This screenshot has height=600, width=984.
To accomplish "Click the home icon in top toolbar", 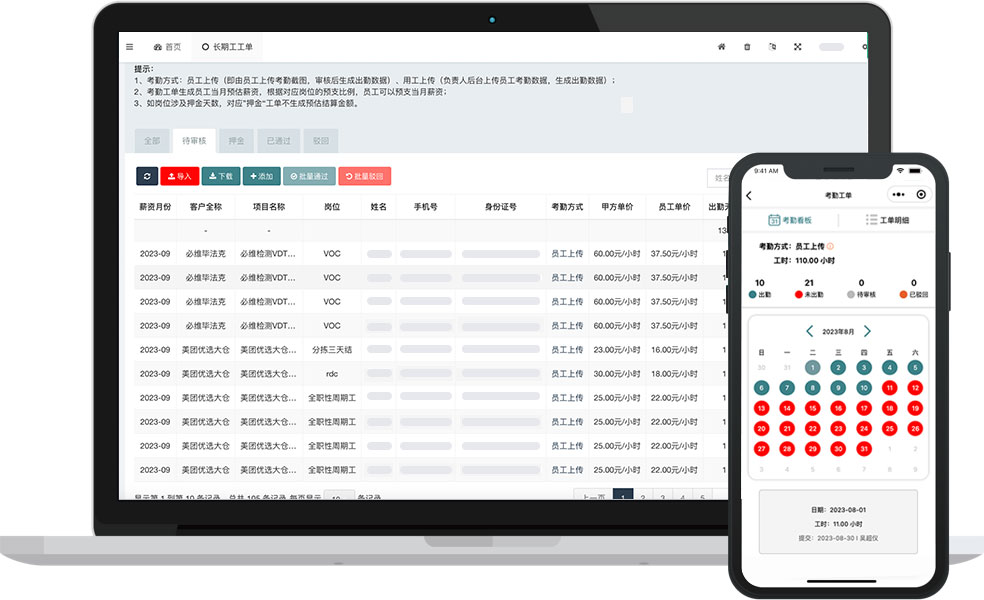I will coord(721,47).
